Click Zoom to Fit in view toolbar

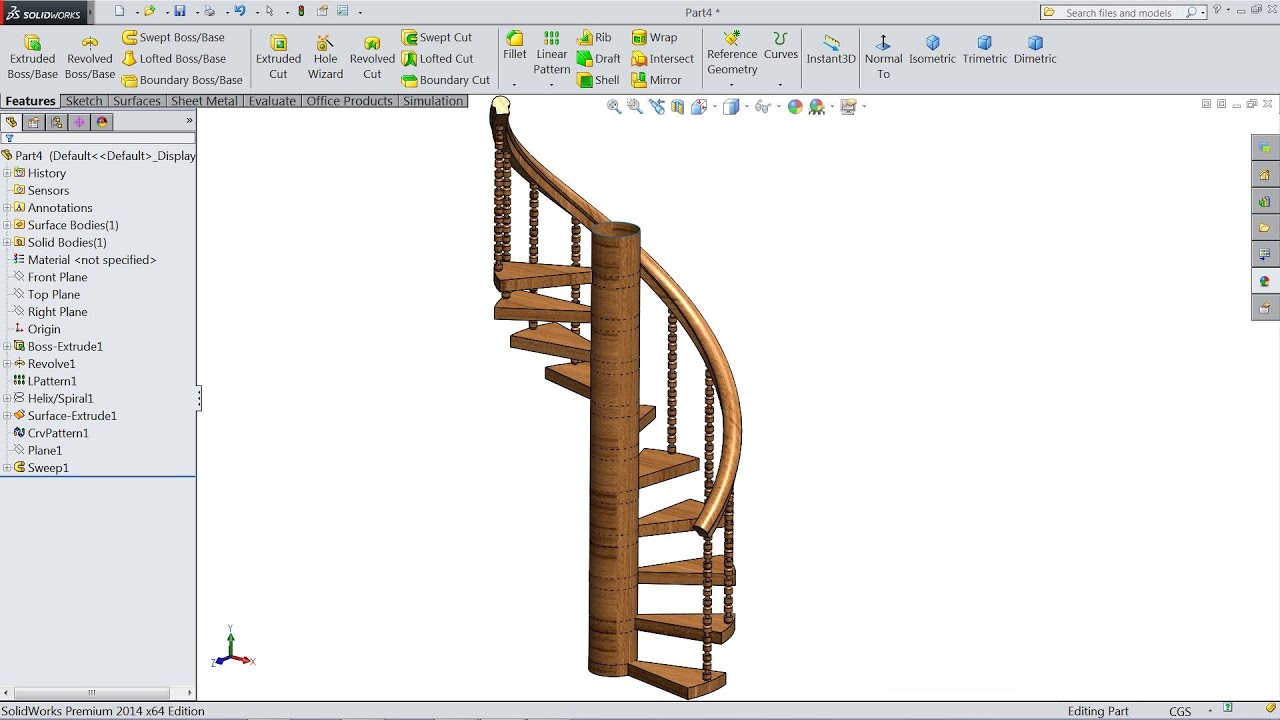pyautogui.click(x=614, y=106)
